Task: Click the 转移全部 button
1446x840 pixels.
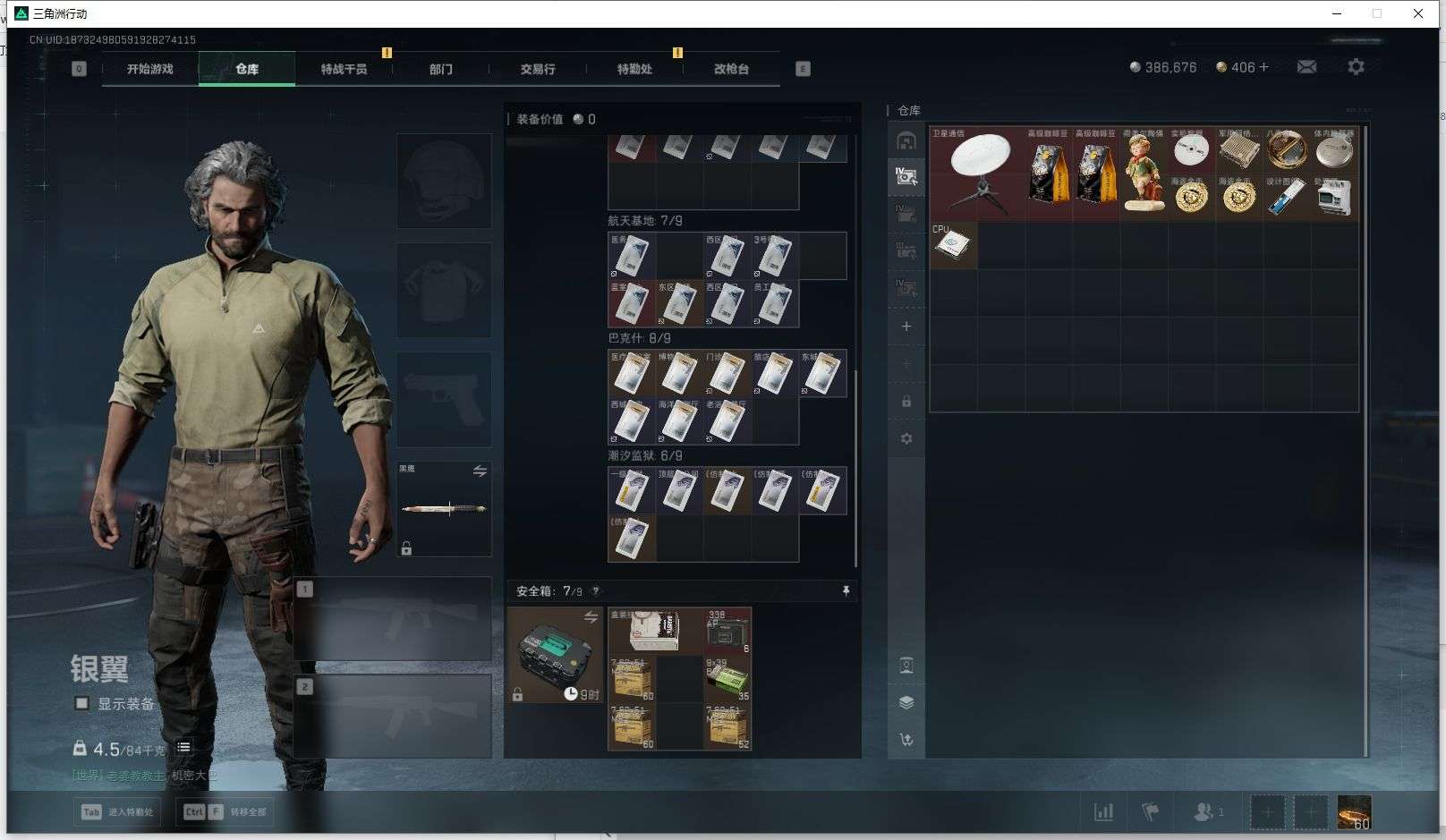Action: [x=225, y=812]
